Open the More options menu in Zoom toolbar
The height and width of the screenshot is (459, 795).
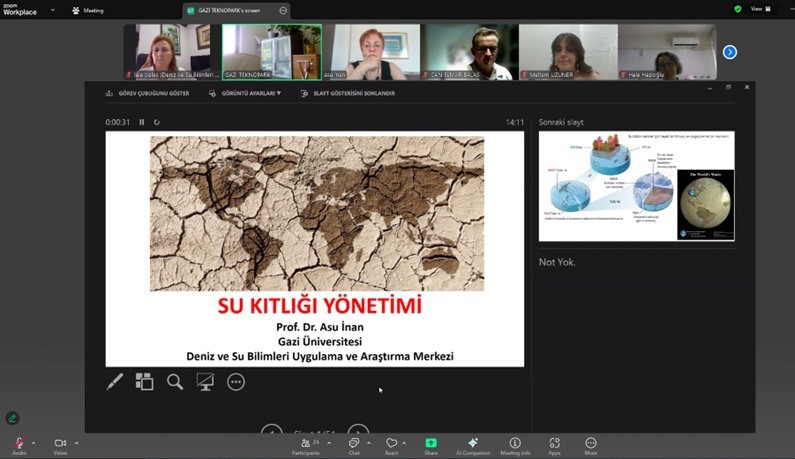tap(591, 446)
